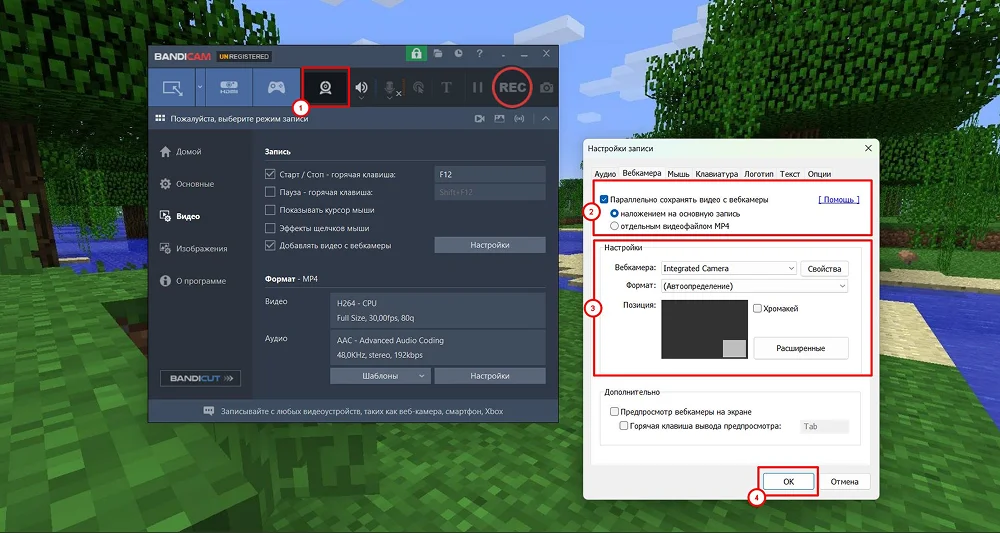The height and width of the screenshot is (533, 1000).
Task: Select the screen rectangle recording mode
Action: coord(172,87)
